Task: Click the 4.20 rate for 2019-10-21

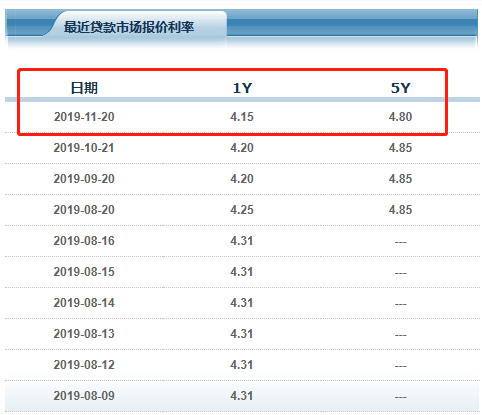Action: (242, 148)
